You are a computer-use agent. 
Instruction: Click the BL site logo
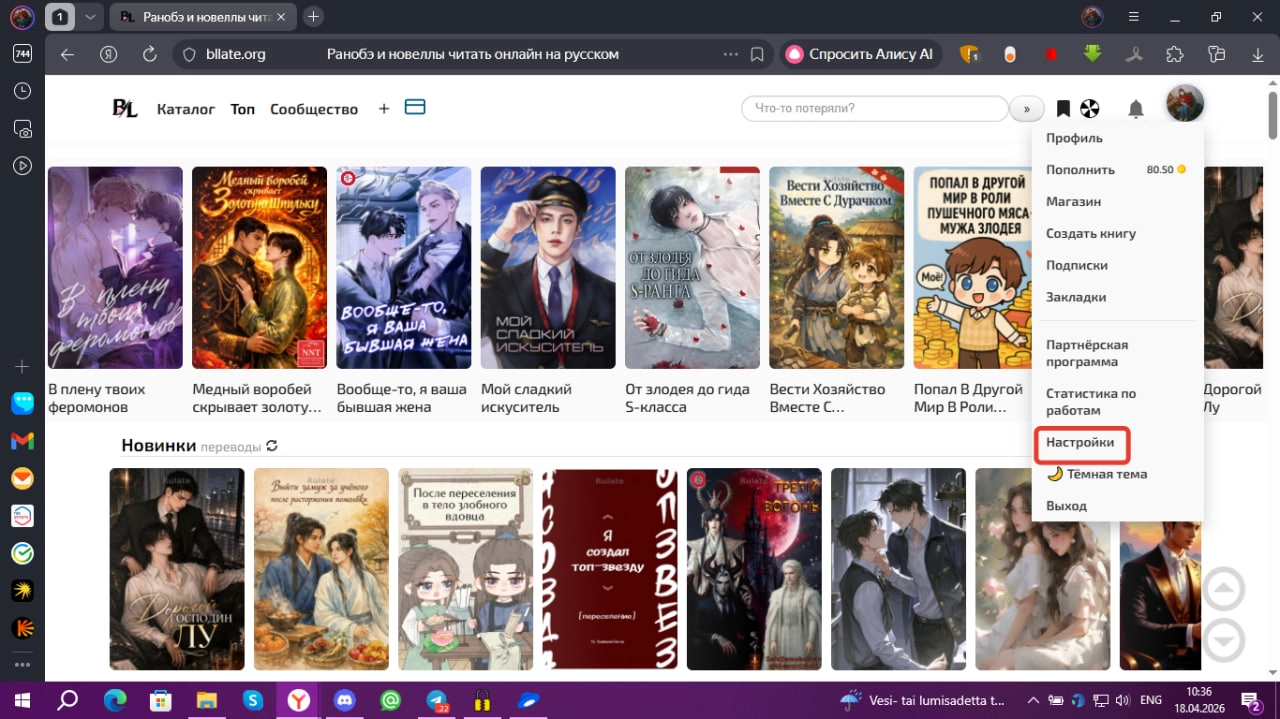(x=125, y=109)
